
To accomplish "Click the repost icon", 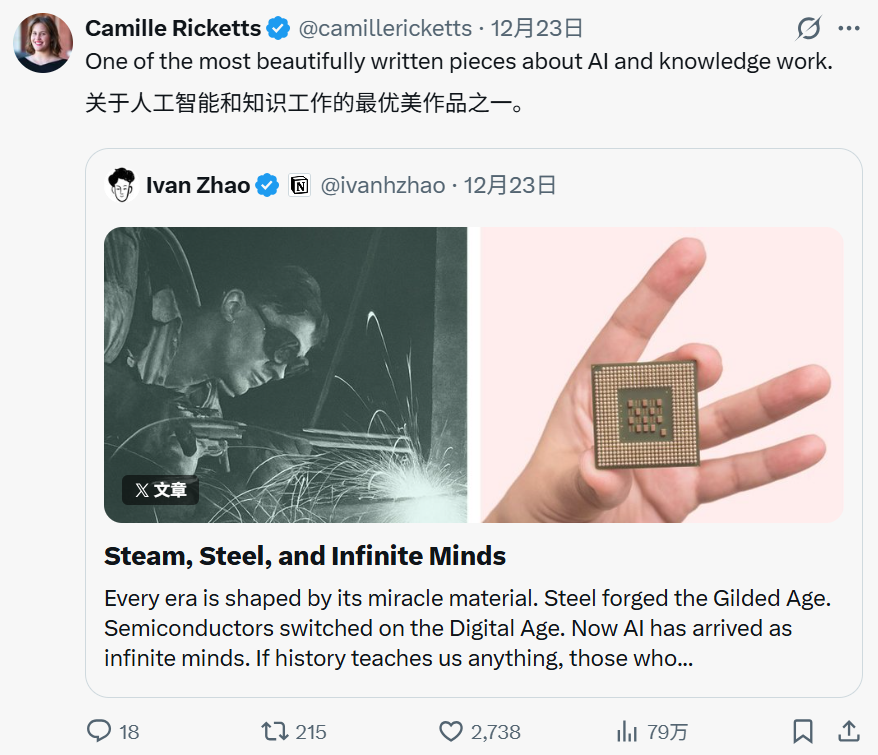I will 274,731.
